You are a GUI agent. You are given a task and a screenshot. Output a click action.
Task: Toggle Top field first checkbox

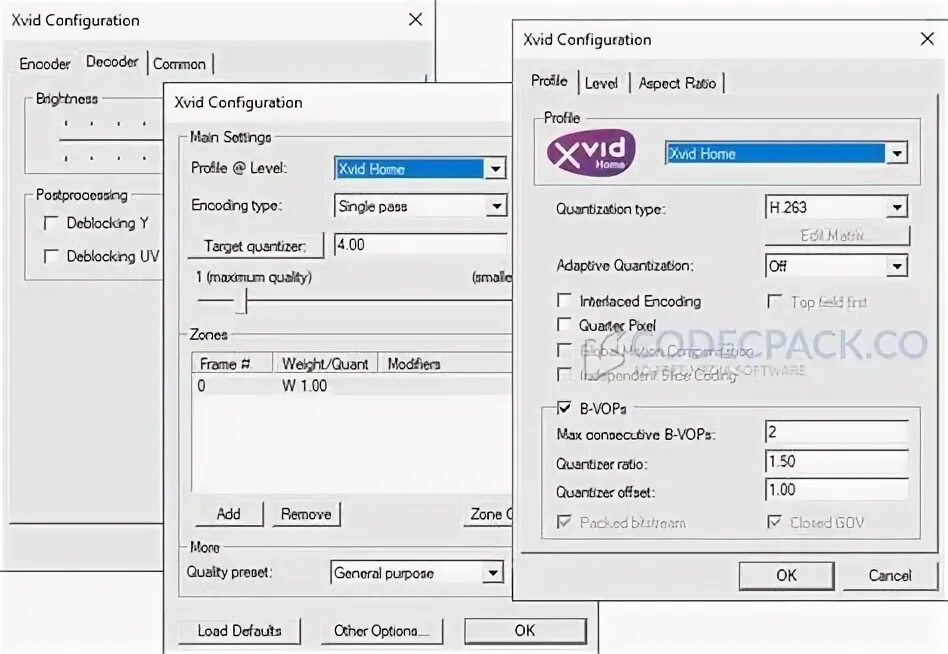pos(774,300)
